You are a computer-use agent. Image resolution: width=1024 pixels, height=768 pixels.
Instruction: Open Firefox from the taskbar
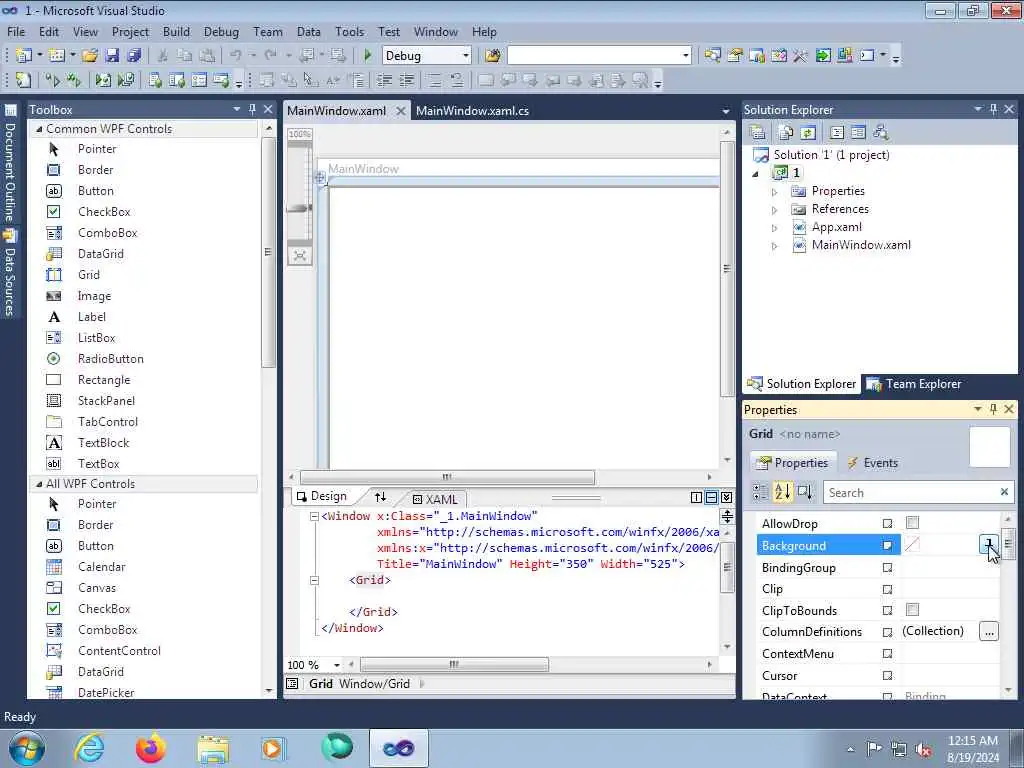(151, 748)
